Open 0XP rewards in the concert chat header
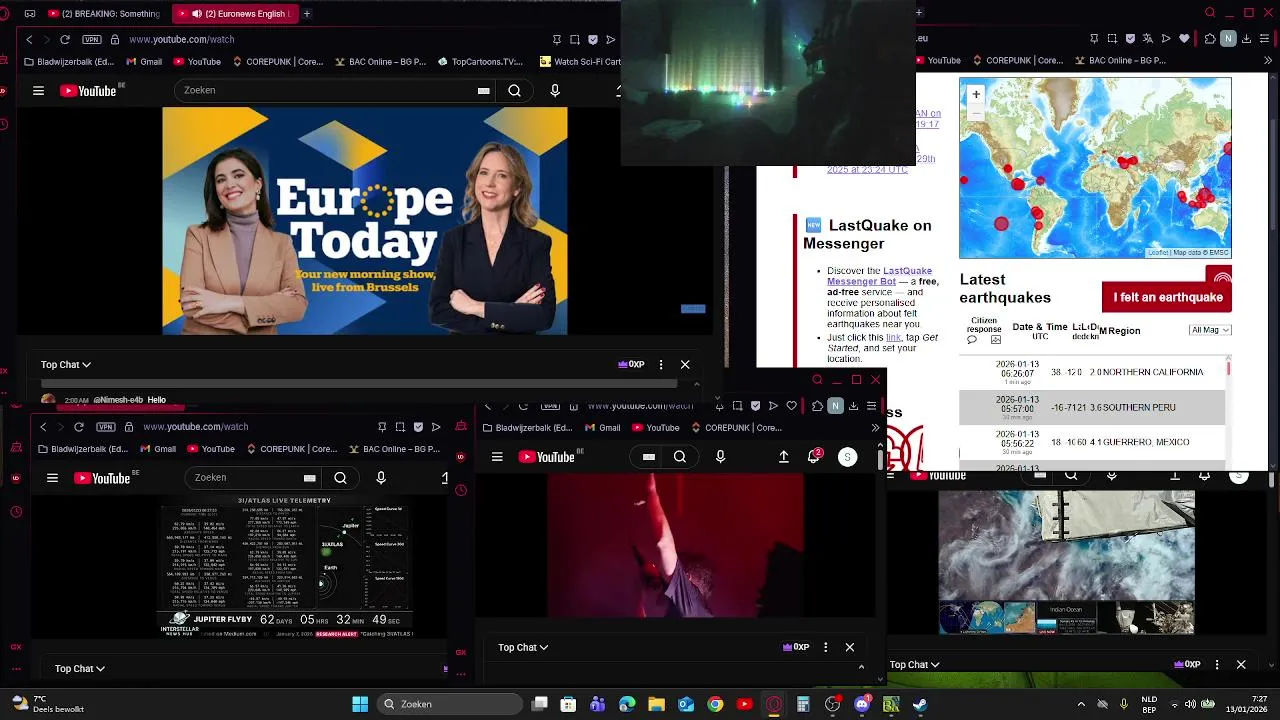1280x720 pixels. (x=796, y=648)
